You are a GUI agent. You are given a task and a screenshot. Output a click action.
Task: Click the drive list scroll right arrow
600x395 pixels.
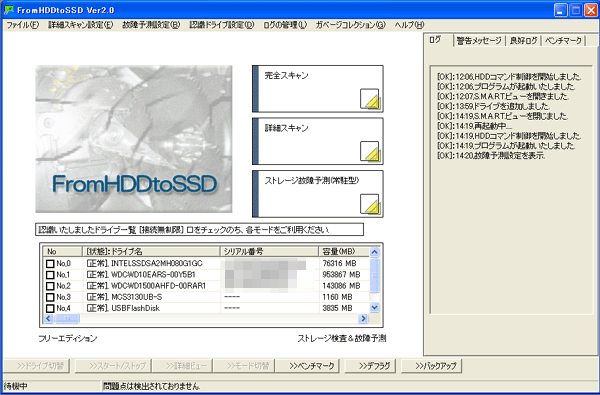pyautogui.click(x=363, y=318)
